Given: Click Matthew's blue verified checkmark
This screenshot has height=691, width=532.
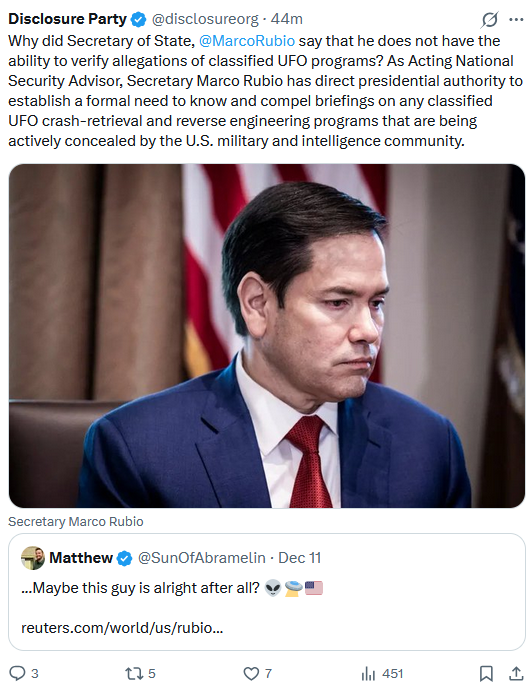Looking at the screenshot, I should tap(125, 558).
